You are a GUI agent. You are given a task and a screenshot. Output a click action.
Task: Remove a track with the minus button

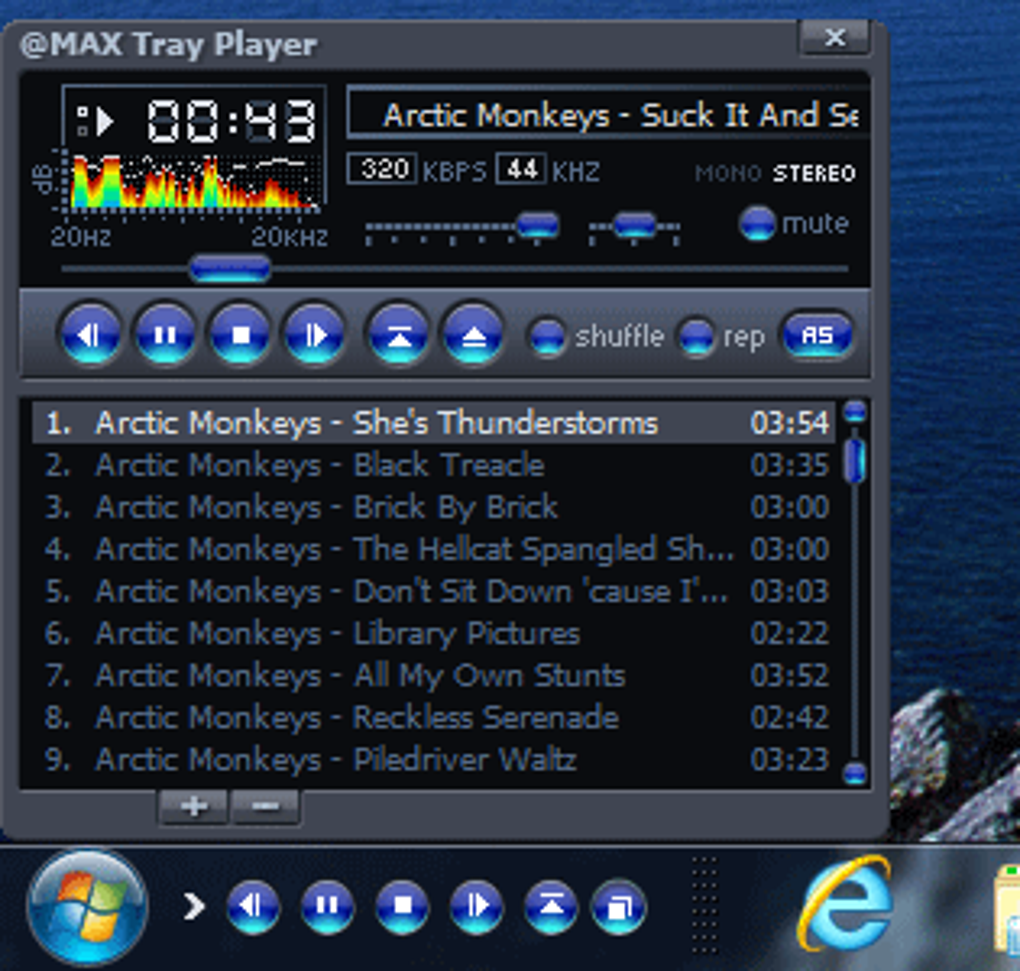(x=265, y=806)
